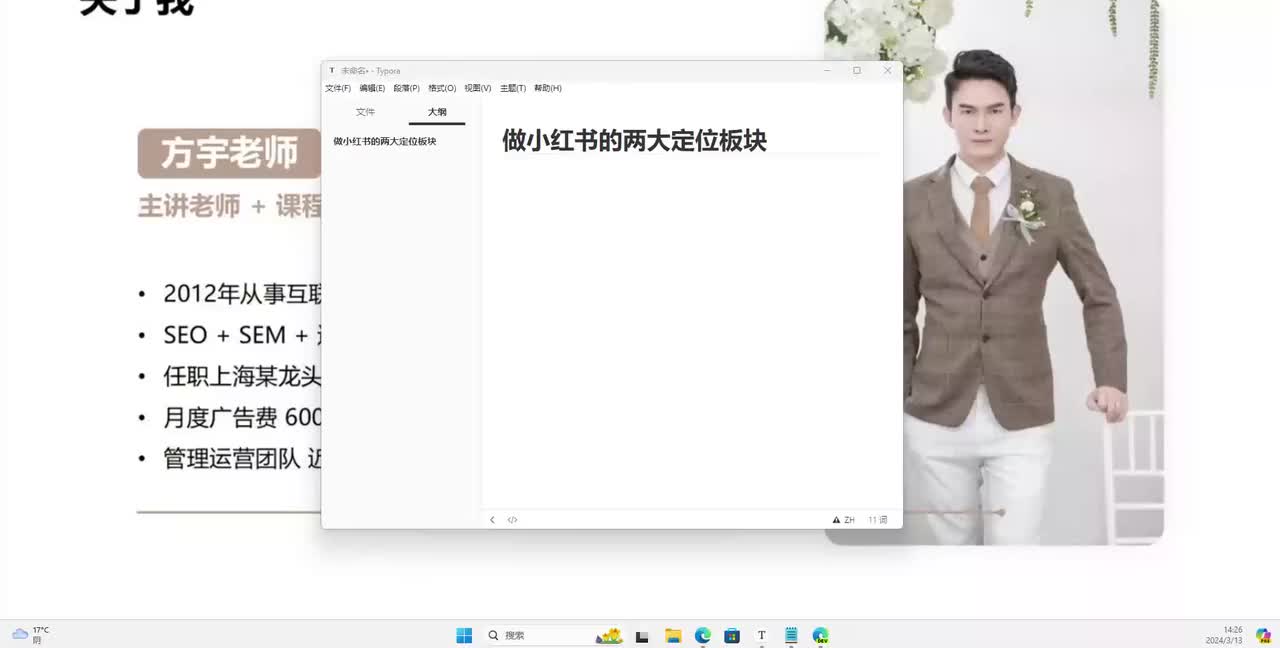Click the colorful system tray icon
The image size is (1280, 648).
coord(1263,635)
